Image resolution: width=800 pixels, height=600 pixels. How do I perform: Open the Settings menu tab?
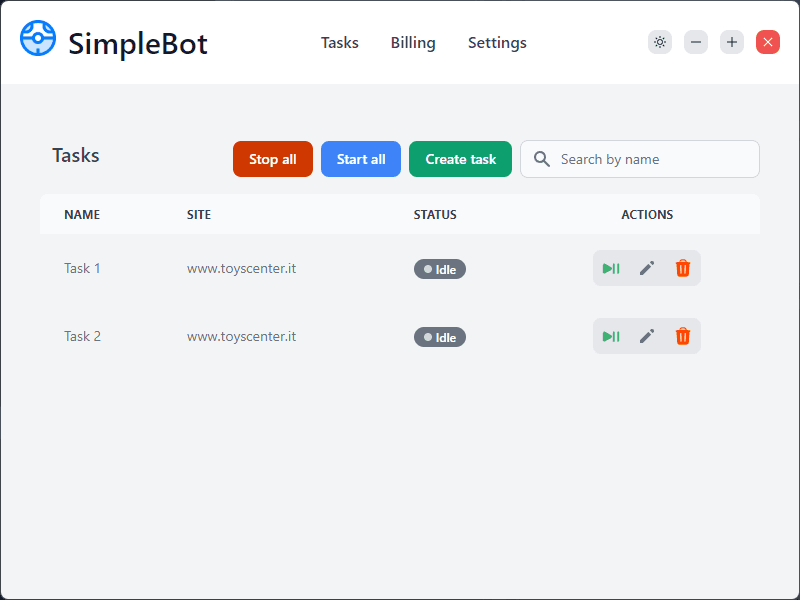(497, 43)
